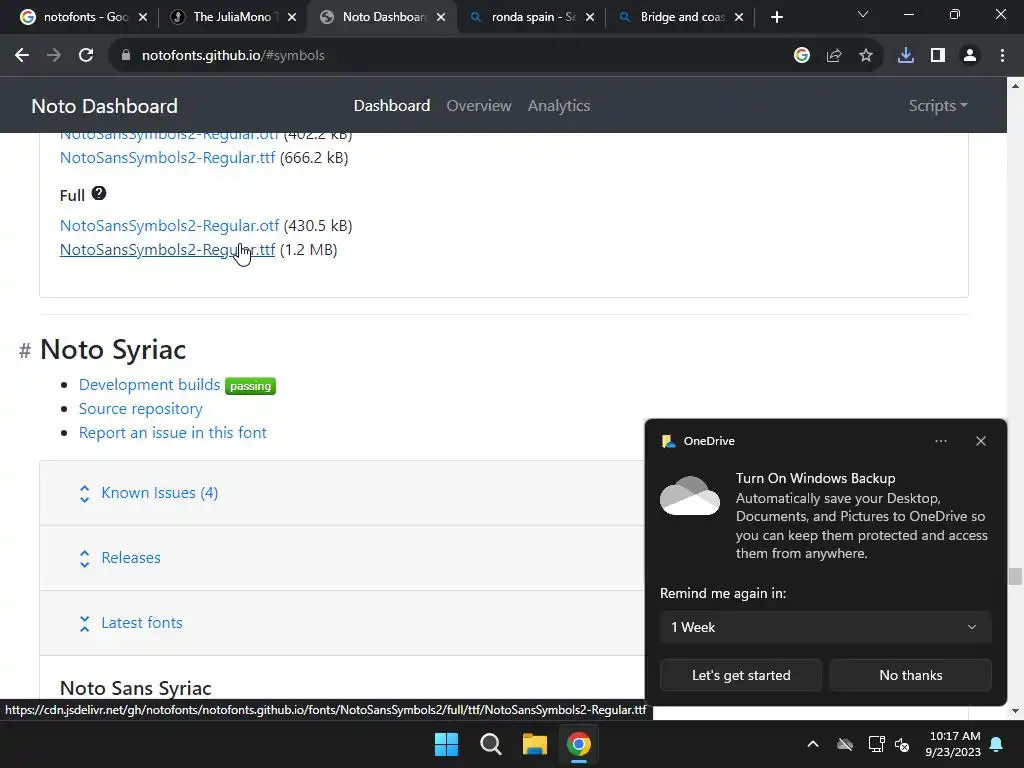Collapse the Latest fonts section

142,623
